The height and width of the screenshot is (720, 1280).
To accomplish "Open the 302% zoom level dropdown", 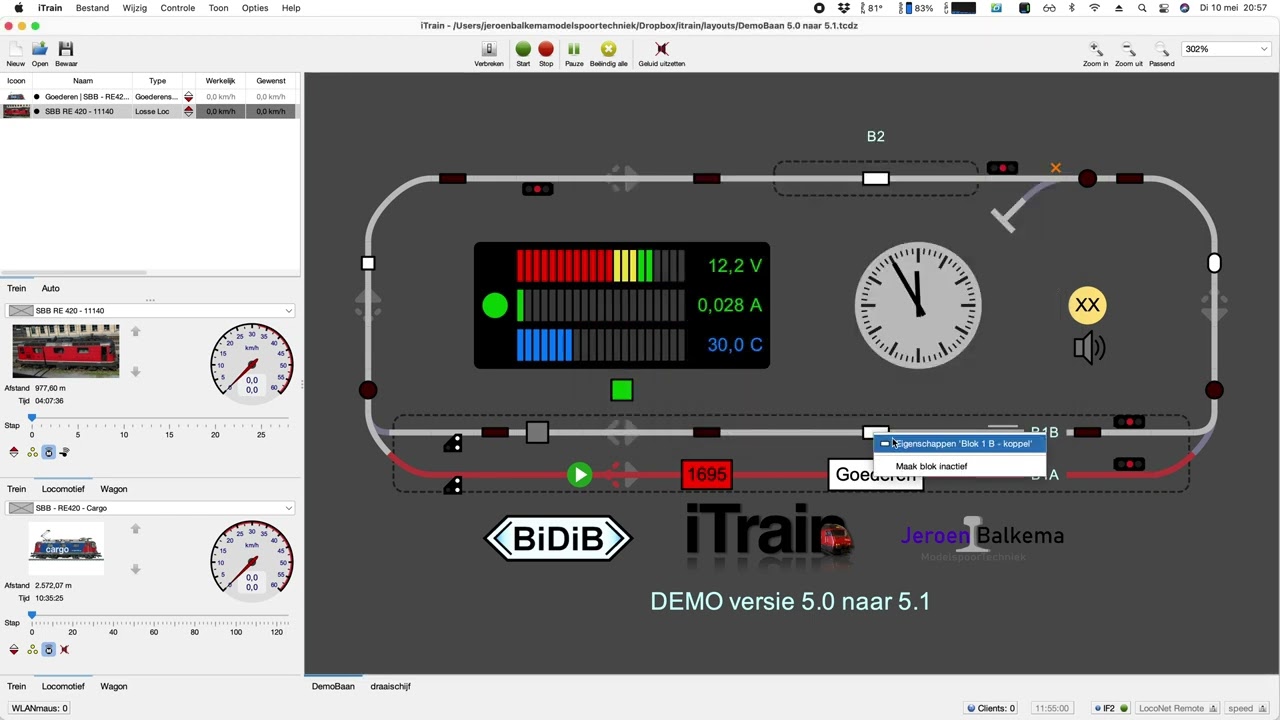I will (x=1226, y=49).
